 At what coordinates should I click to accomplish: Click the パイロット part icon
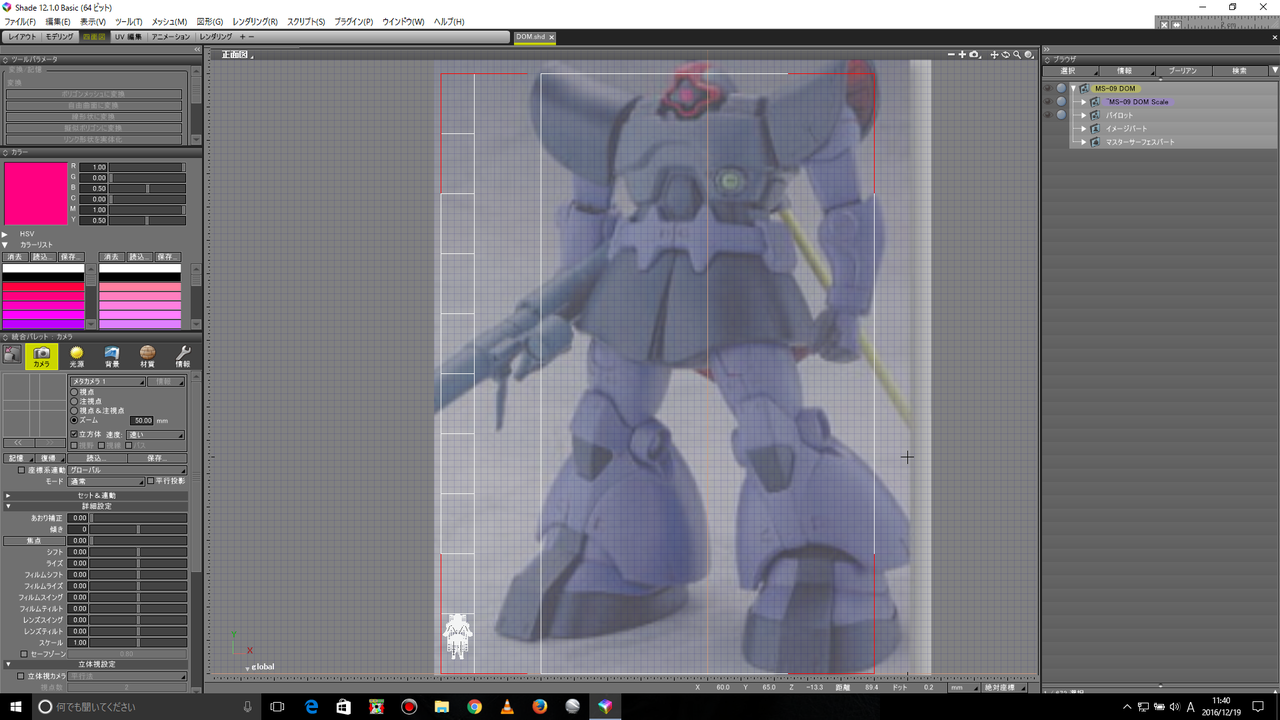tap(1096, 115)
